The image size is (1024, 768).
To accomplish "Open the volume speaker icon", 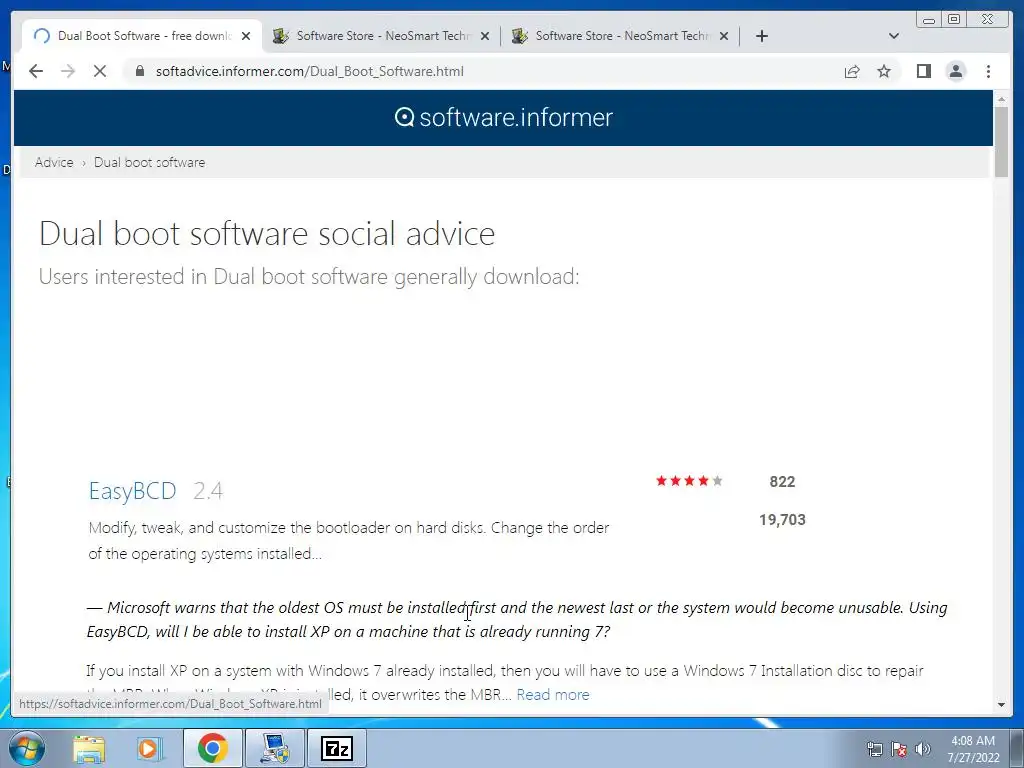I will (x=923, y=749).
